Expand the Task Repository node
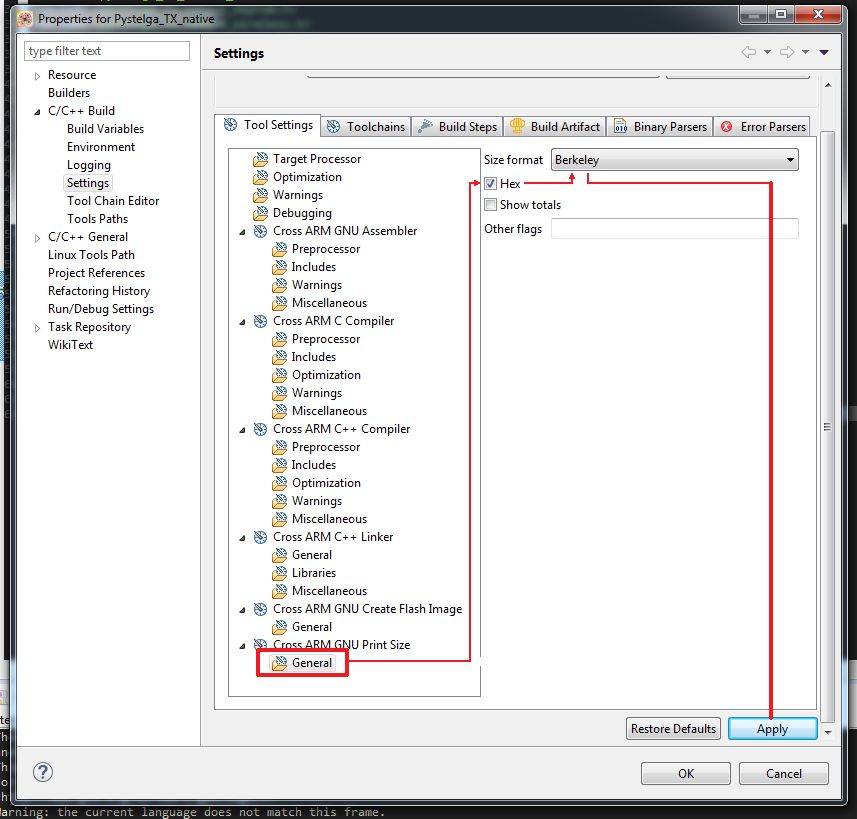The image size is (857, 819). (x=37, y=328)
